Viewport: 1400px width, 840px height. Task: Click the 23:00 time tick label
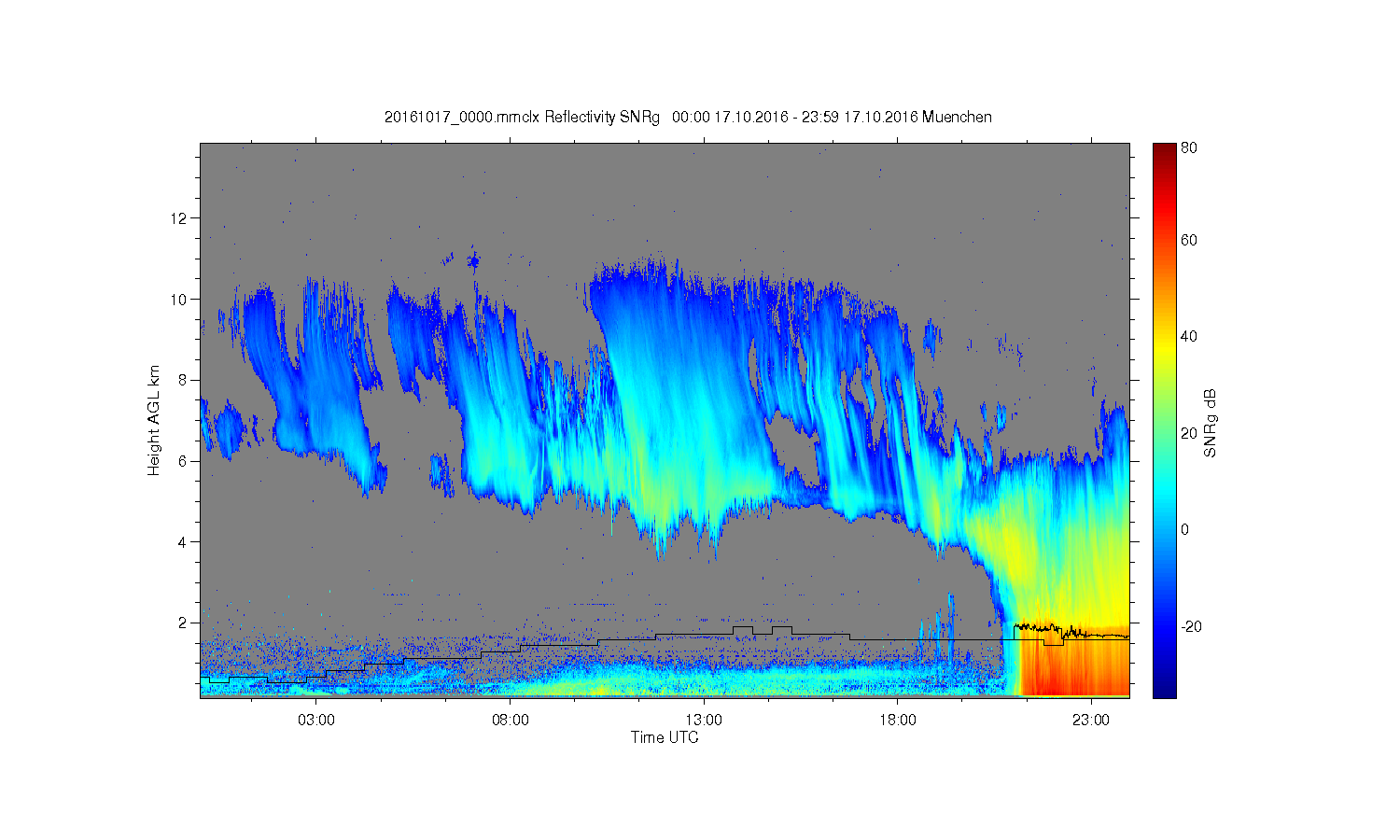coord(1090,721)
